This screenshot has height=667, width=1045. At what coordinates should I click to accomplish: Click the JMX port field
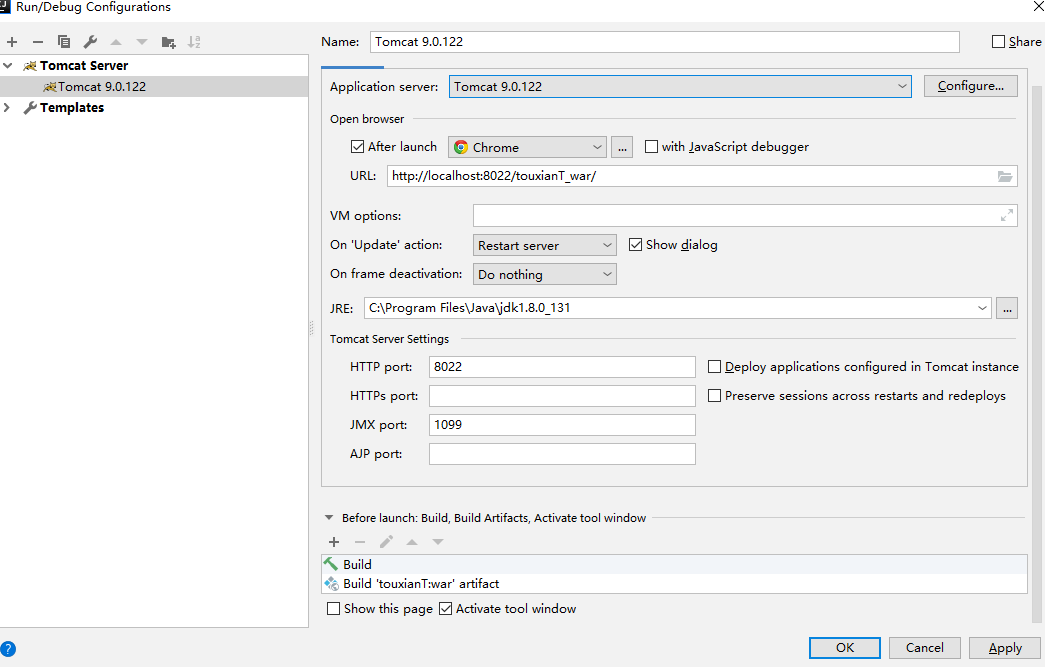click(562, 424)
